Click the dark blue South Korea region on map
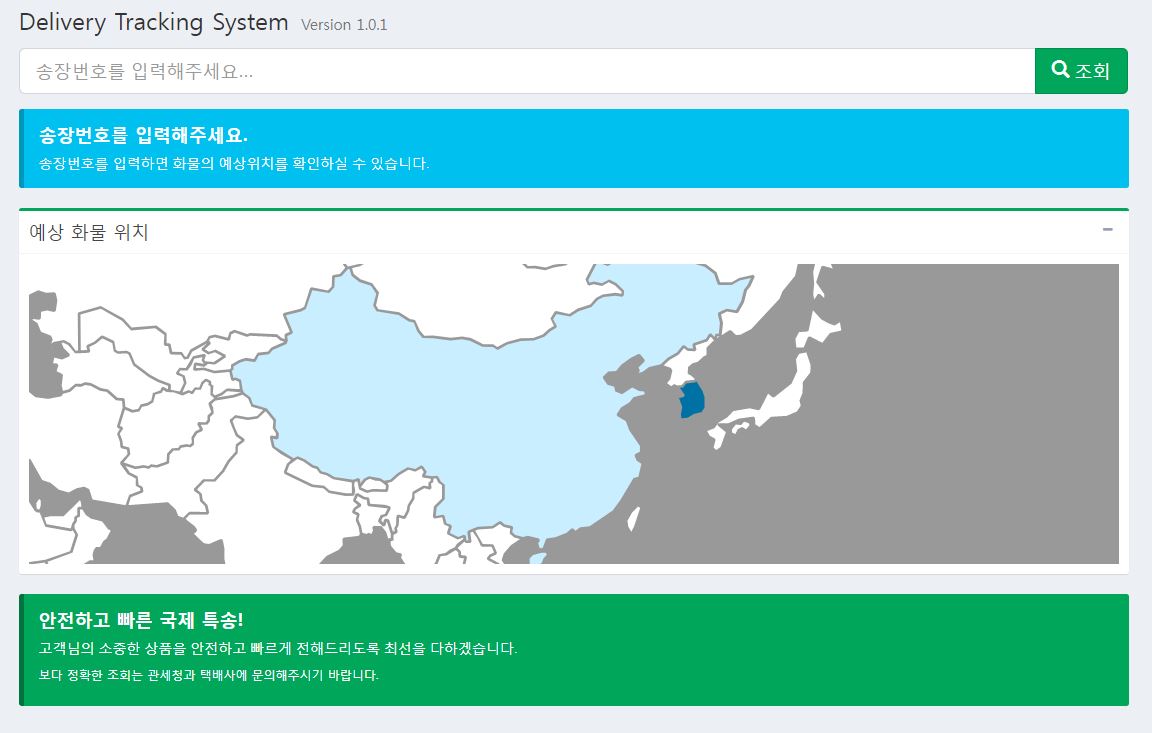The height and width of the screenshot is (733, 1152). tap(692, 400)
